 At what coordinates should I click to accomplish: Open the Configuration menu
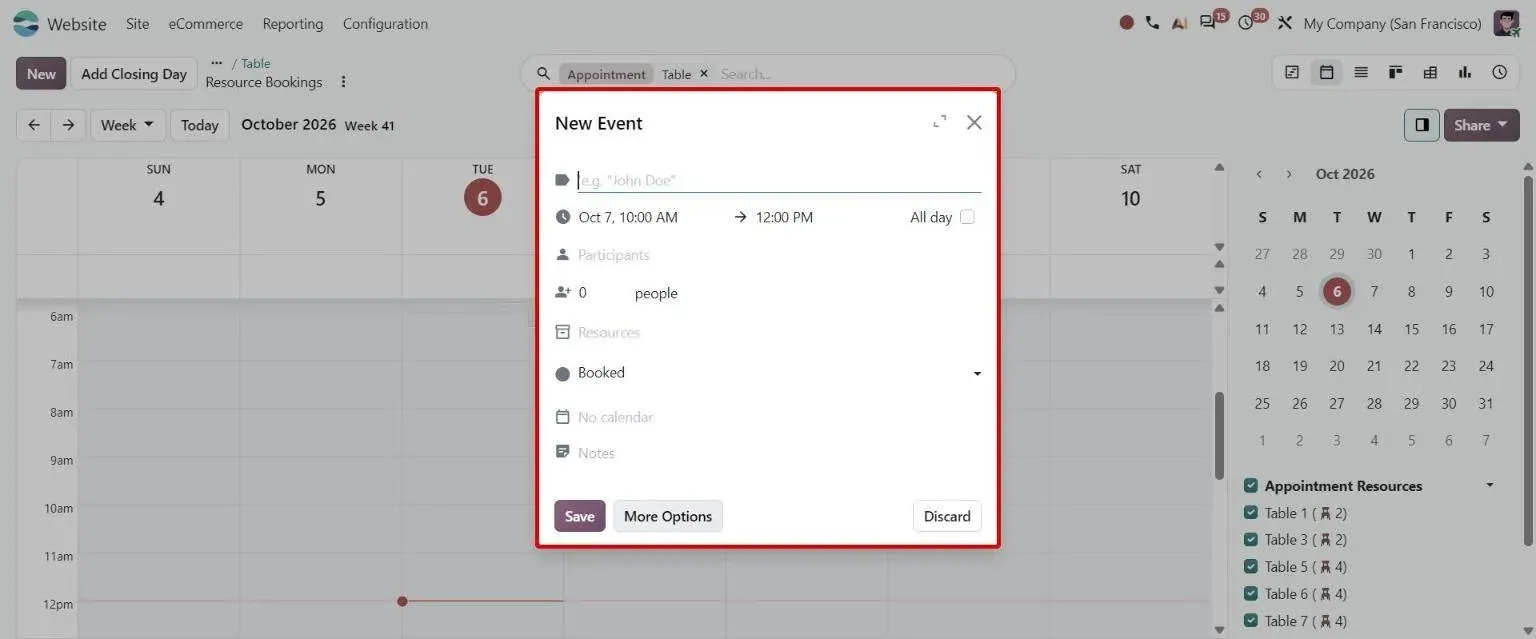(385, 24)
